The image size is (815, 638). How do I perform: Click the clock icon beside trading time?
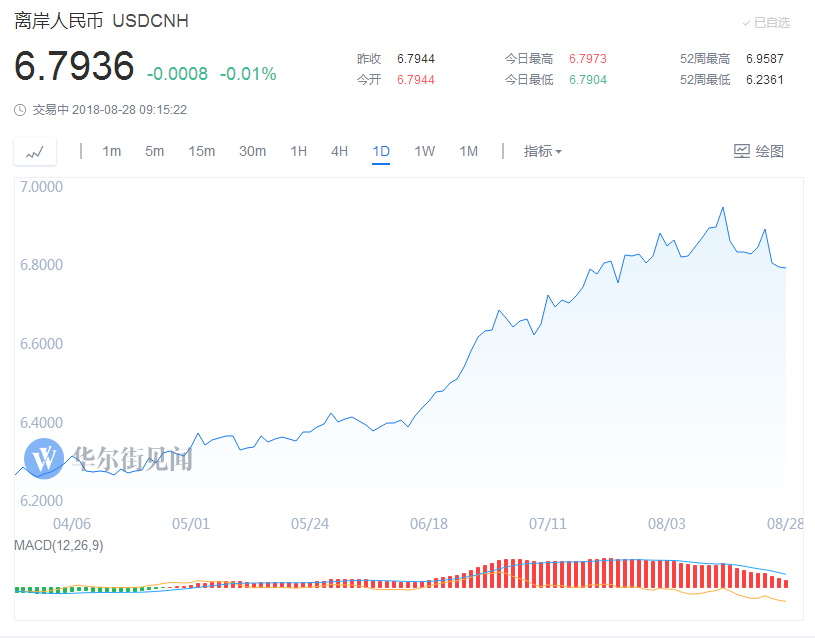click(x=21, y=110)
